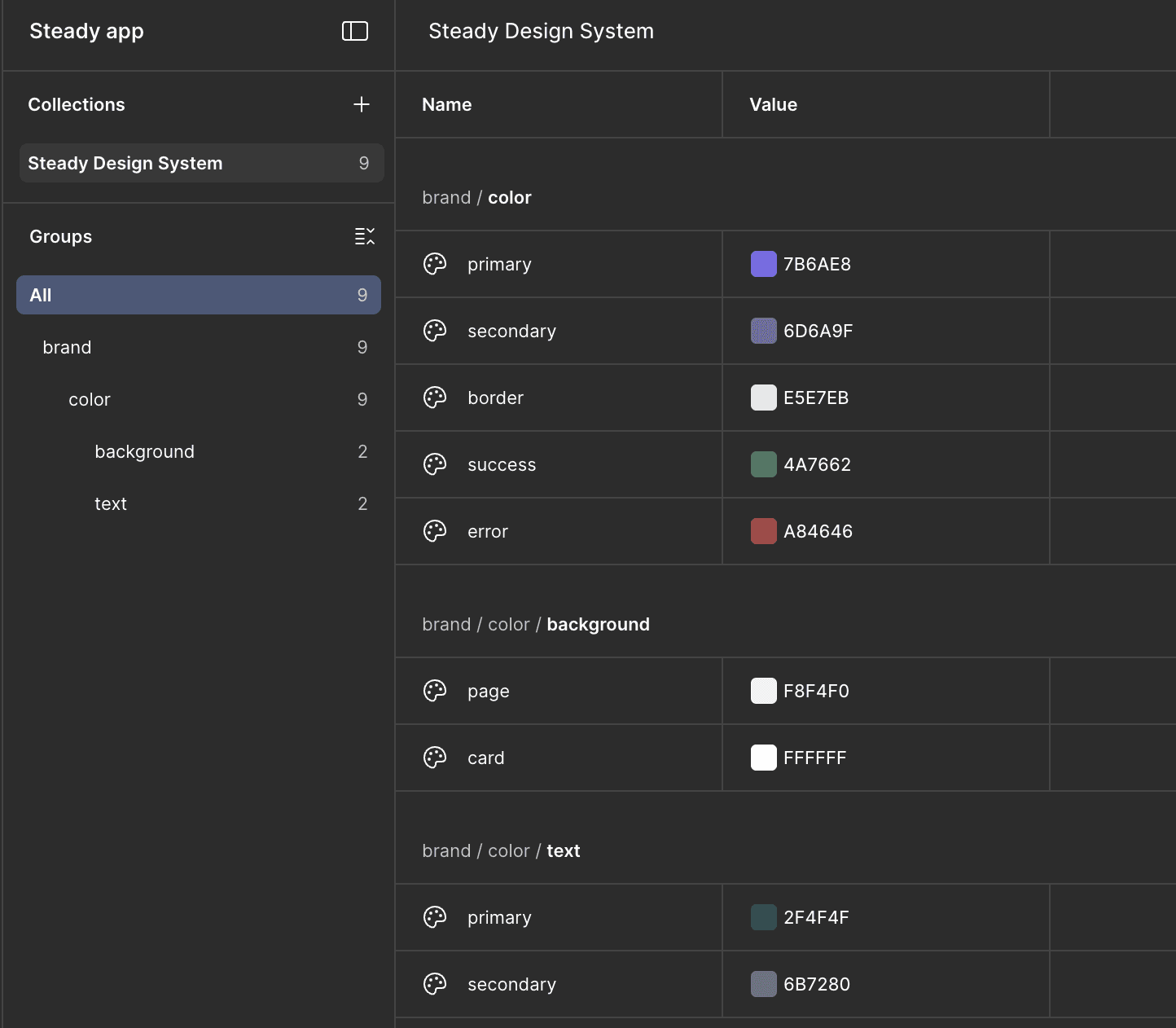Click the palette icon next to card
The height and width of the screenshot is (1028, 1176).
click(435, 758)
